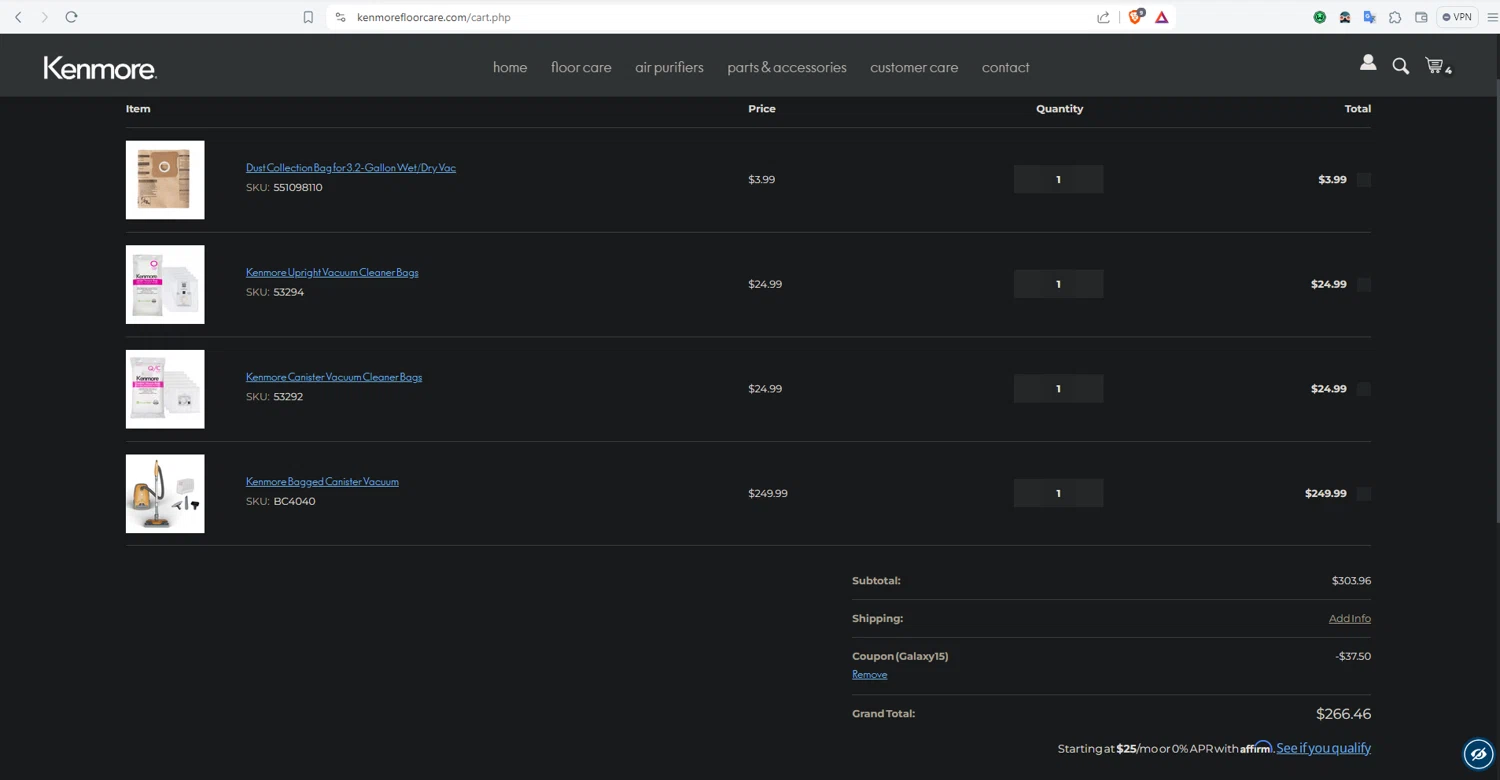
Task: Click the small square beside the $3.99 total
Action: tap(1364, 180)
